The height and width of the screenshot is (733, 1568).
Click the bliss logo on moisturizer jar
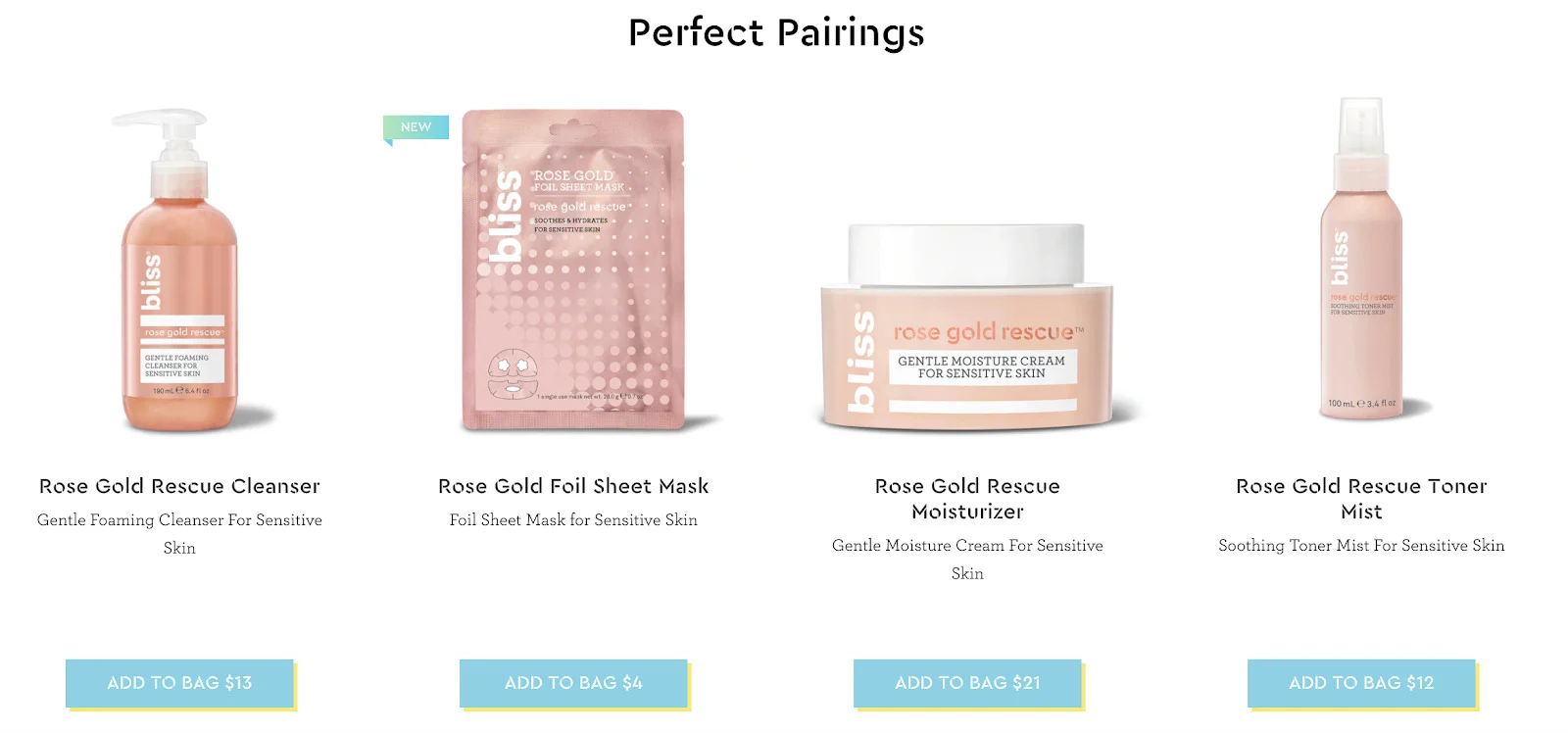click(x=858, y=360)
